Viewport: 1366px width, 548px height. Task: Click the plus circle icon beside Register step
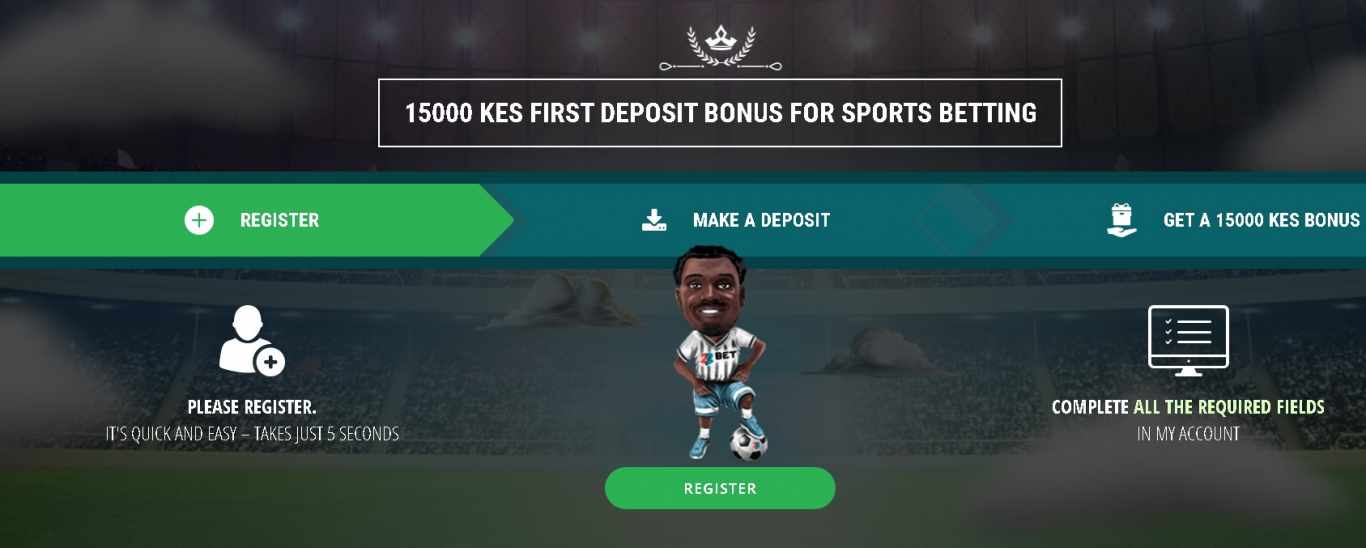199,220
